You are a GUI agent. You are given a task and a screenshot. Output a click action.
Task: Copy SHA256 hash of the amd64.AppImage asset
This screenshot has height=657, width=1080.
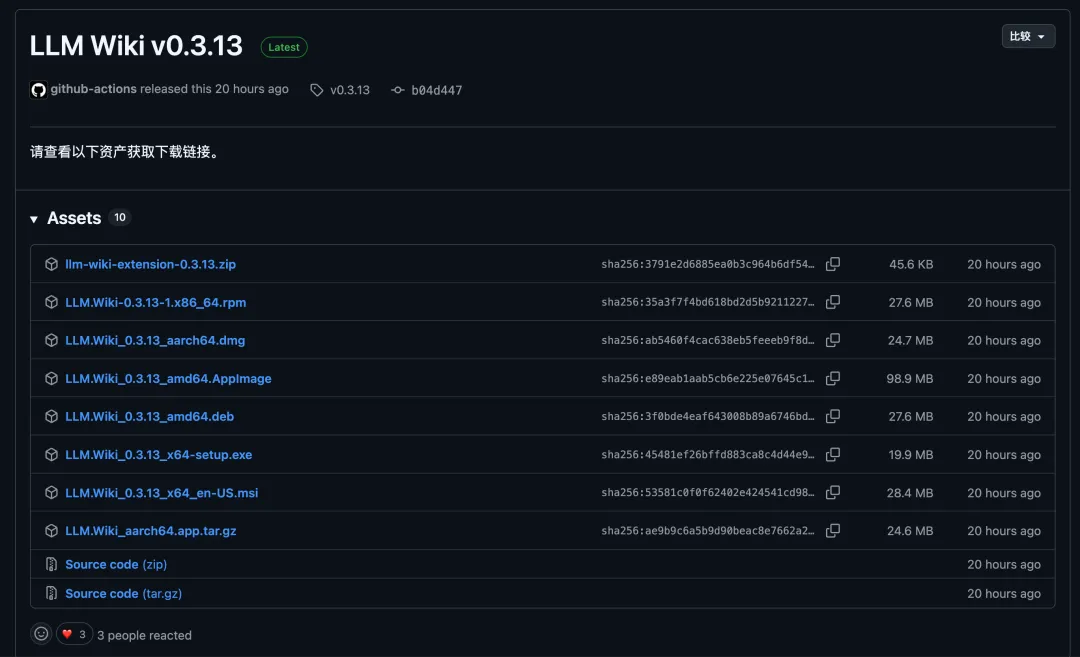coord(832,378)
